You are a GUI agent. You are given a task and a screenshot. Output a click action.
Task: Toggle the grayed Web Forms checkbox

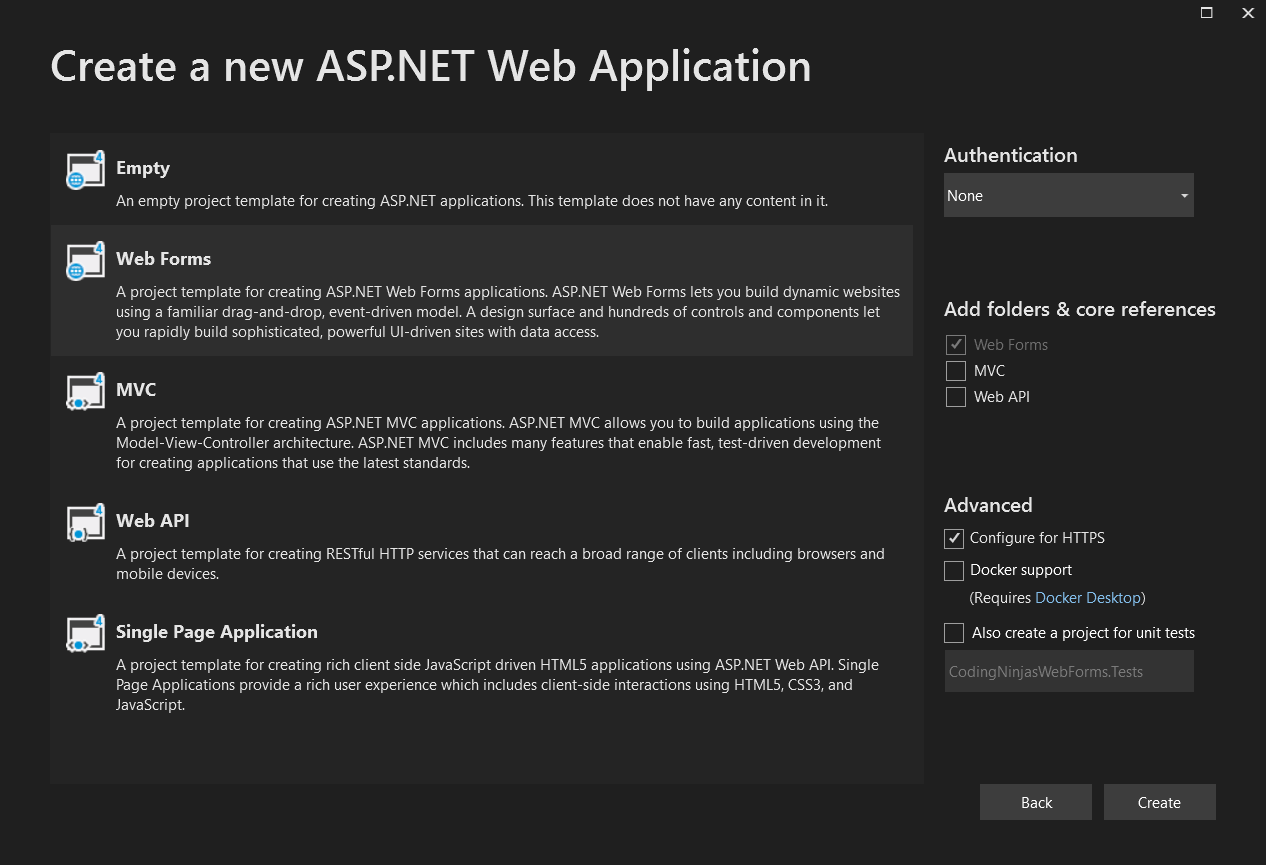pyautogui.click(x=956, y=345)
